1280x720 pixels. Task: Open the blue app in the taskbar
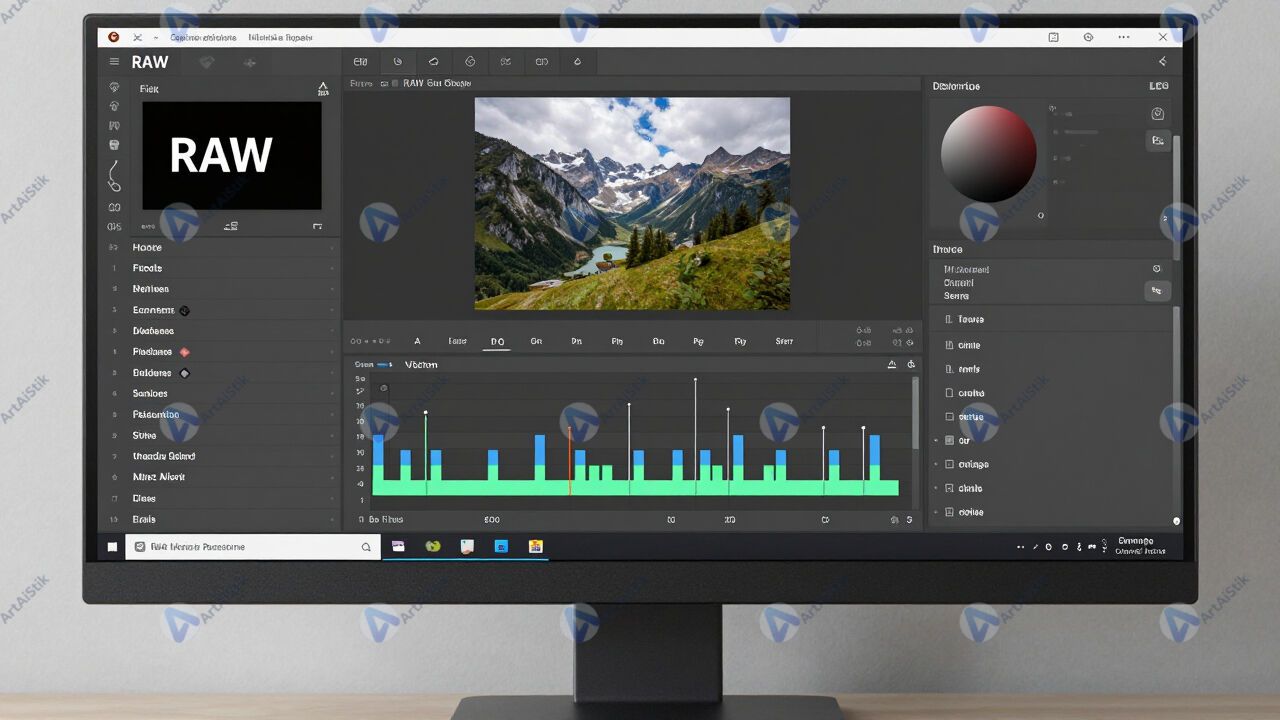point(501,546)
